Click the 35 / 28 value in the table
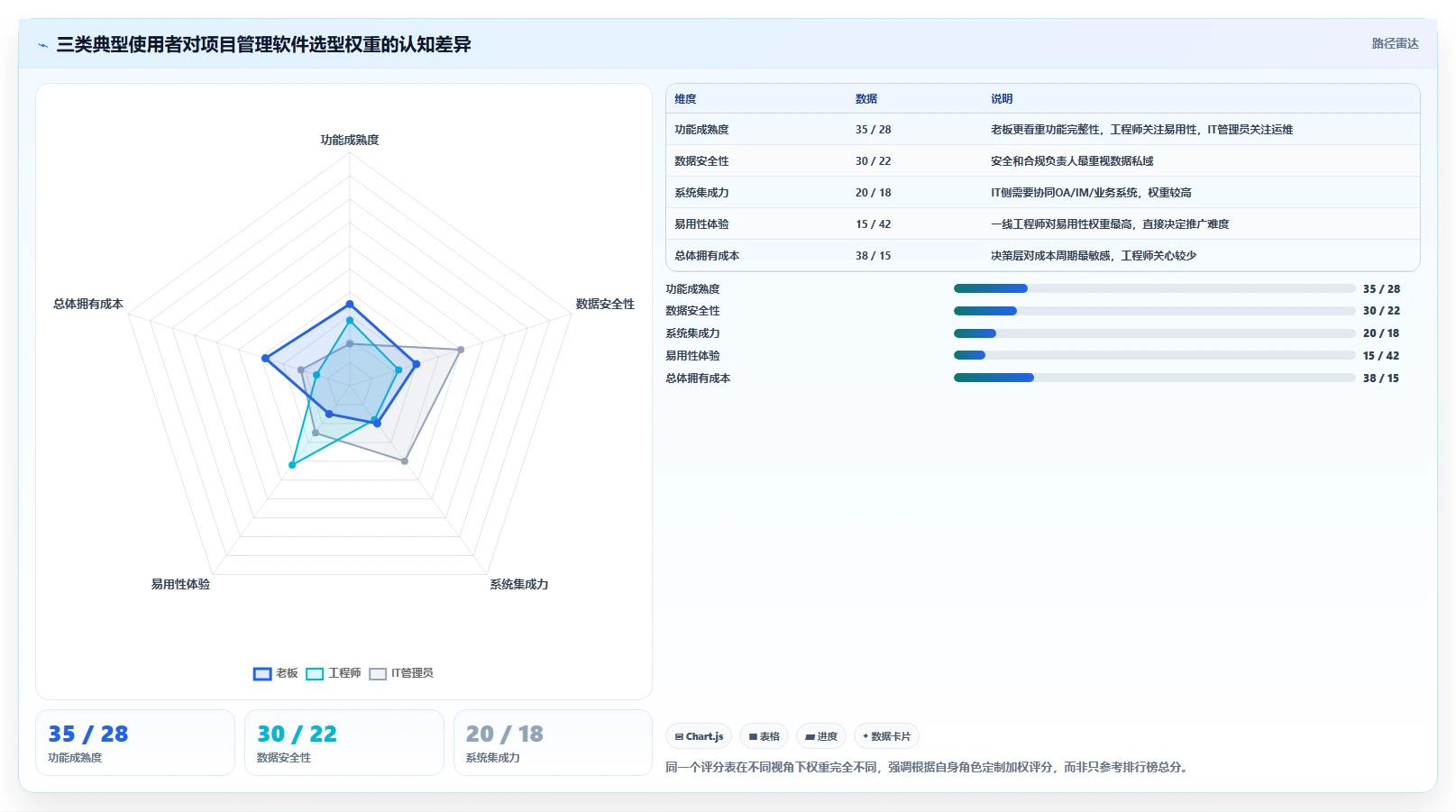Image resolution: width=1456 pixels, height=812 pixels. (873, 130)
